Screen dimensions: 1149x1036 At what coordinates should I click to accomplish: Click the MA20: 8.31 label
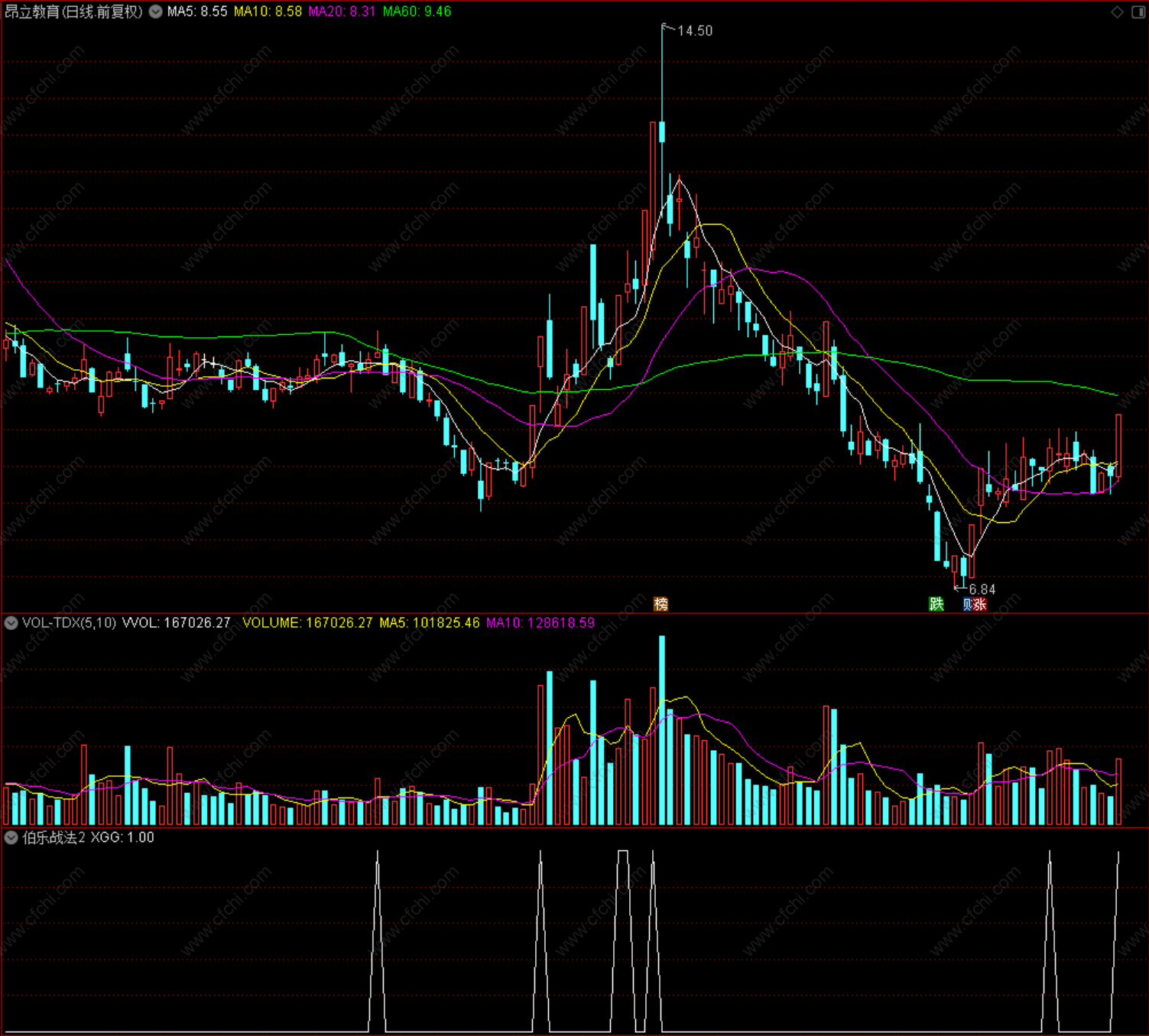[x=342, y=11]
